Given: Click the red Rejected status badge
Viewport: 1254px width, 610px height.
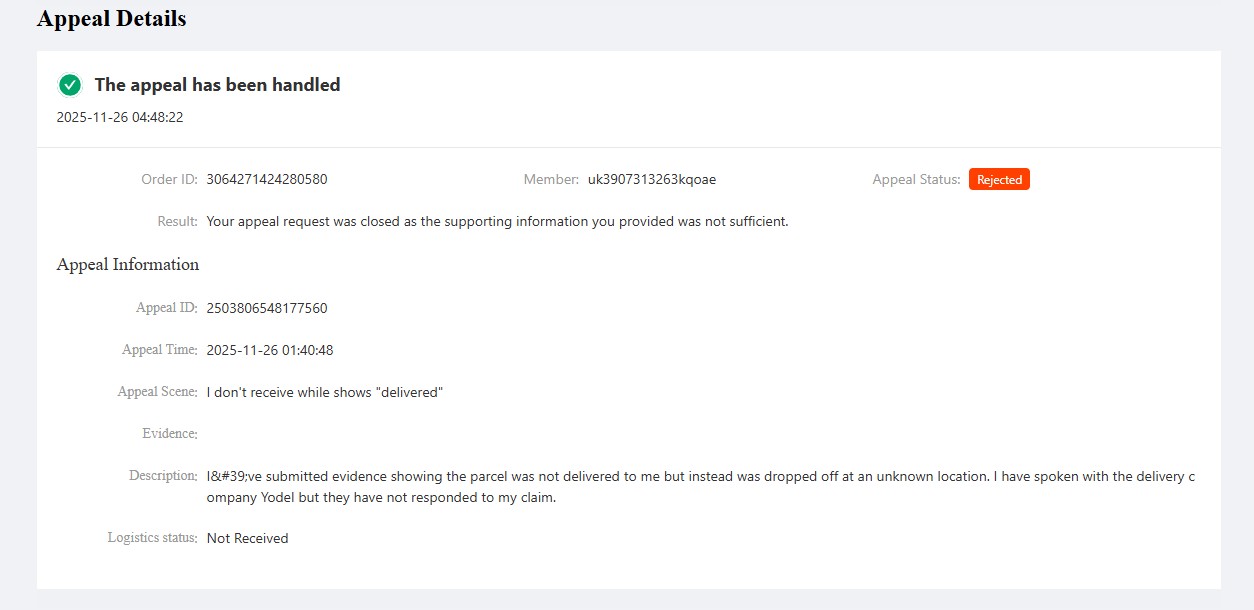Looking at the screenshot, I should click(999, 180).
